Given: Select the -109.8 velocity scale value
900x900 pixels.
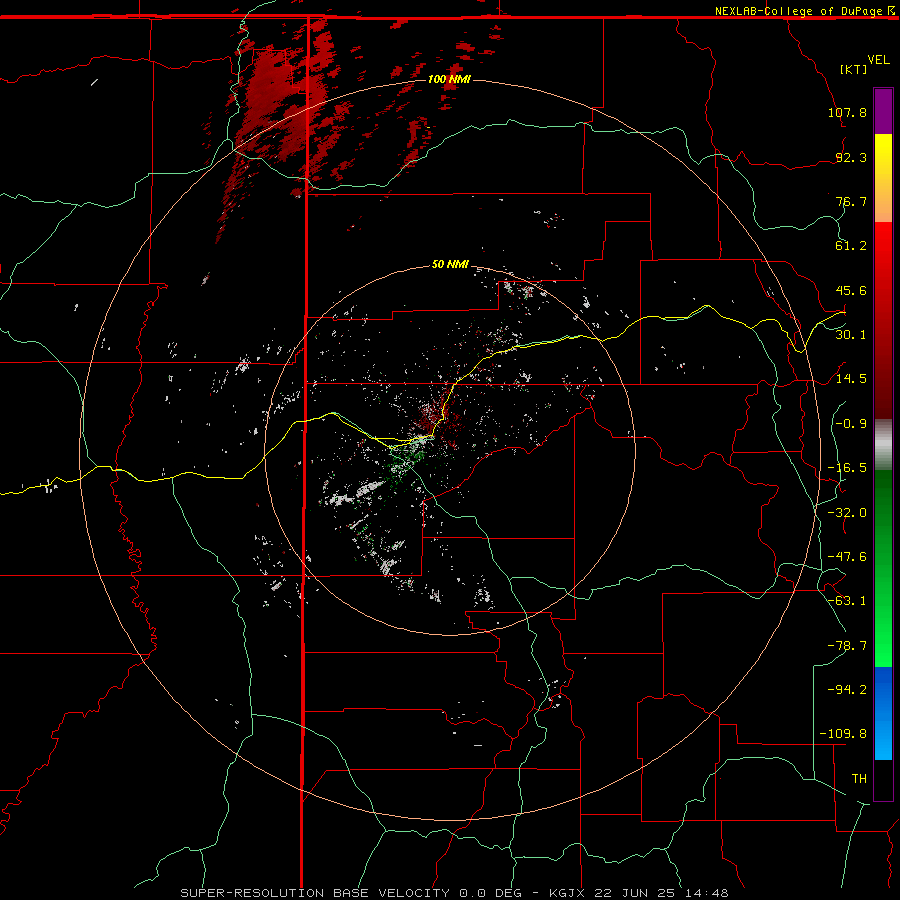Looking at the screenshot, I should click(843, 734).
